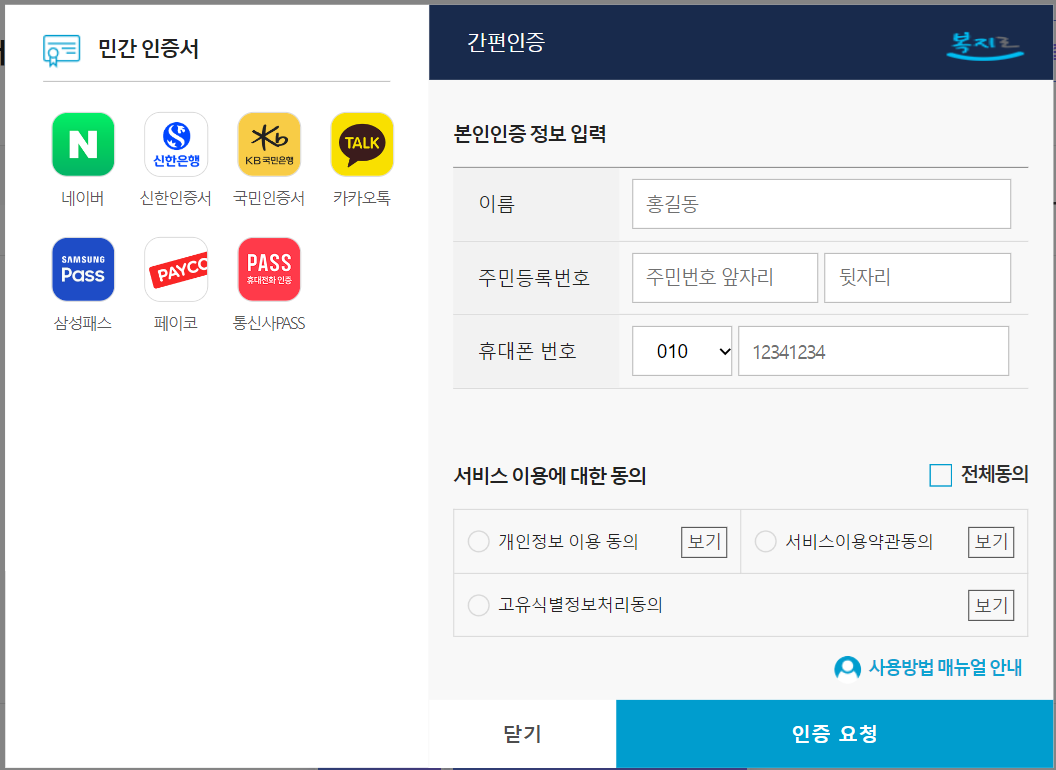1056x770 pixels.
Task: Open 보기 next to 개인정보 이용 동의
Action: [x=703, y=541]
